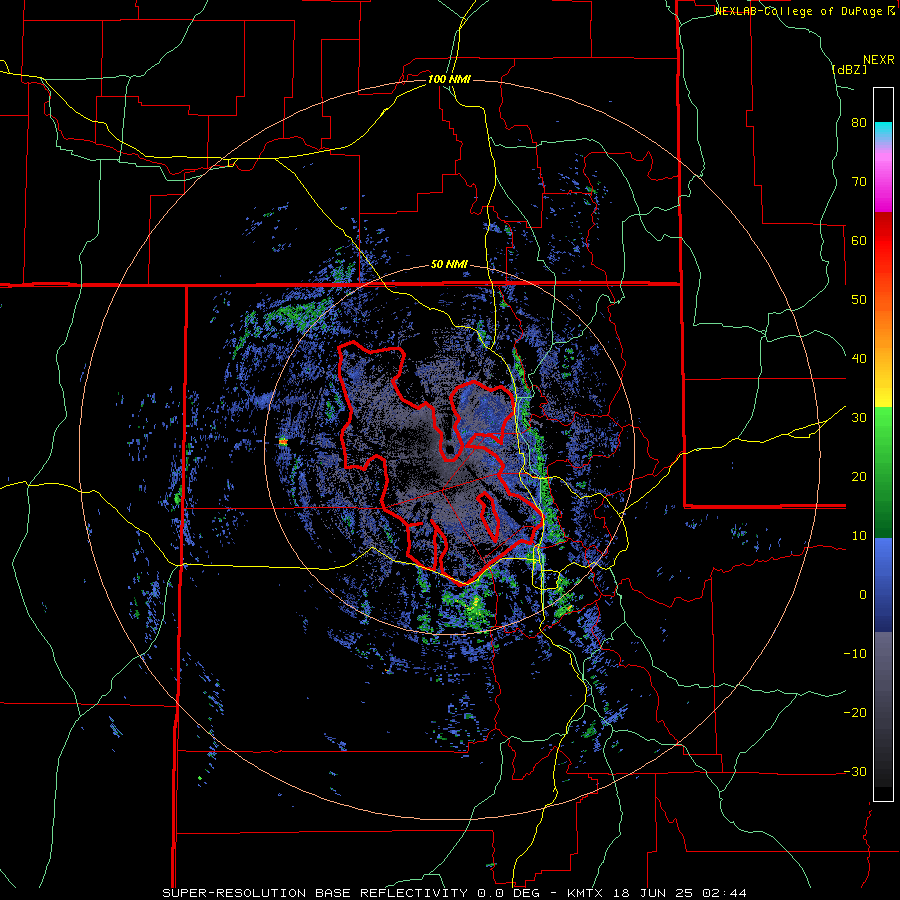The image size is (900, 900).
Task: Click the -30 value on the dBZ scale
Action: click(x=855, y=772)
